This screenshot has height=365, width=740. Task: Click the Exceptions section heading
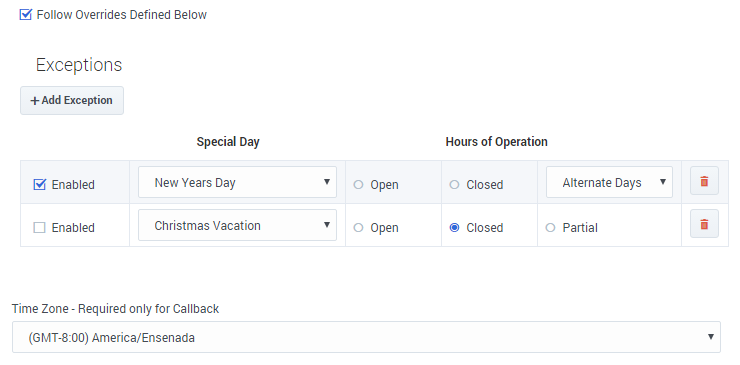(79, 65)
